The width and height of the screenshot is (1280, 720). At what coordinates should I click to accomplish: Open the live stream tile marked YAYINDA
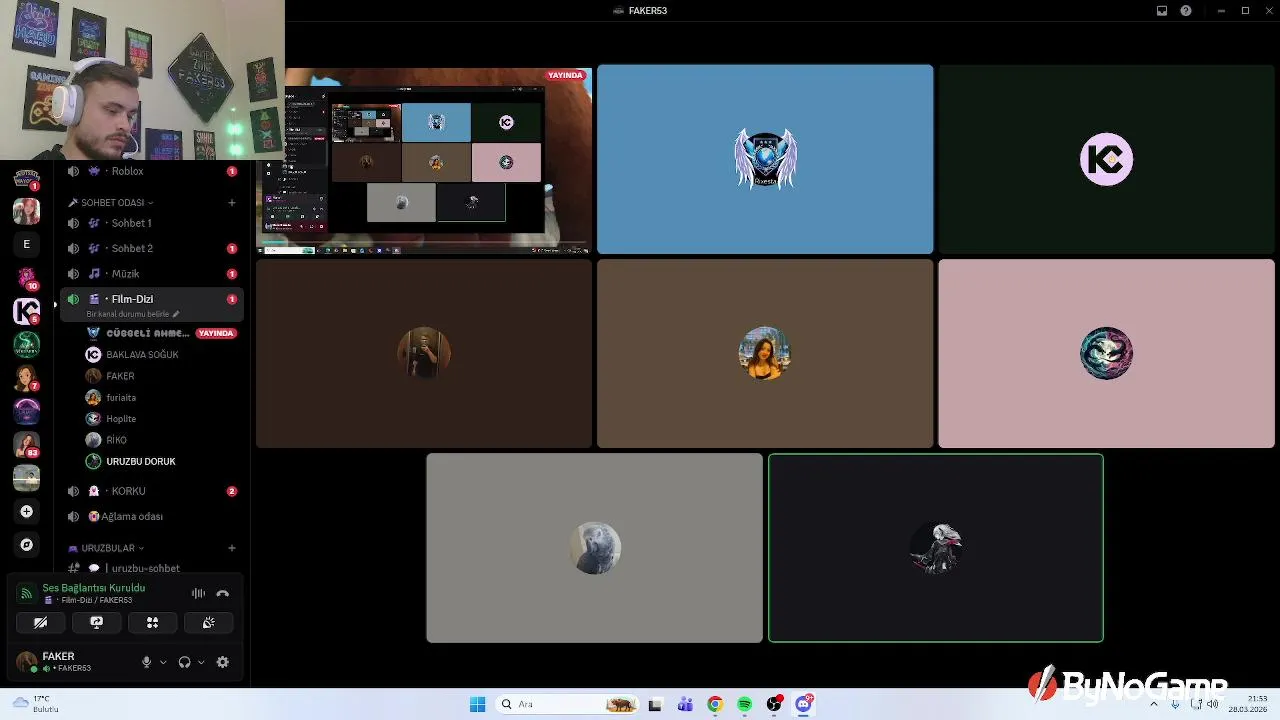[424, 159]
